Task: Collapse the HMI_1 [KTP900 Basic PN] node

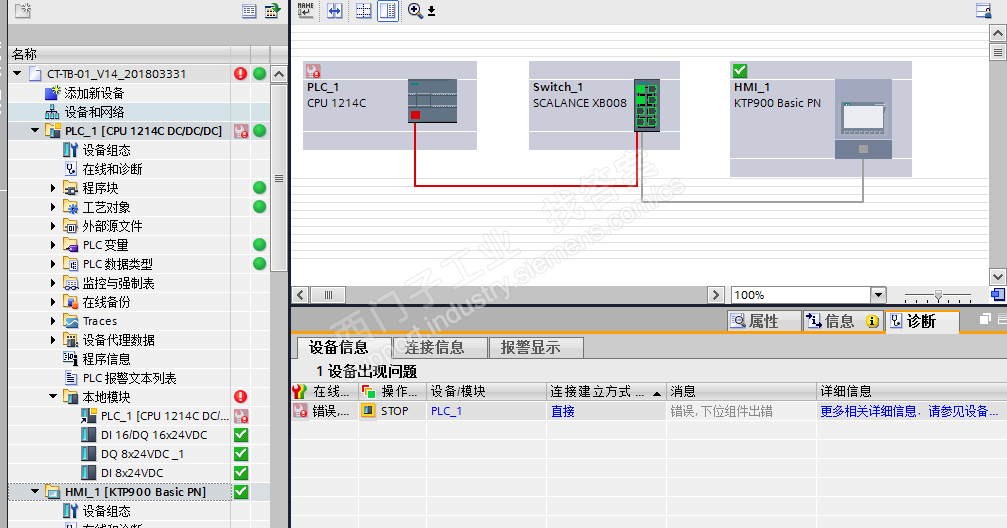Action: coord(35,491)
